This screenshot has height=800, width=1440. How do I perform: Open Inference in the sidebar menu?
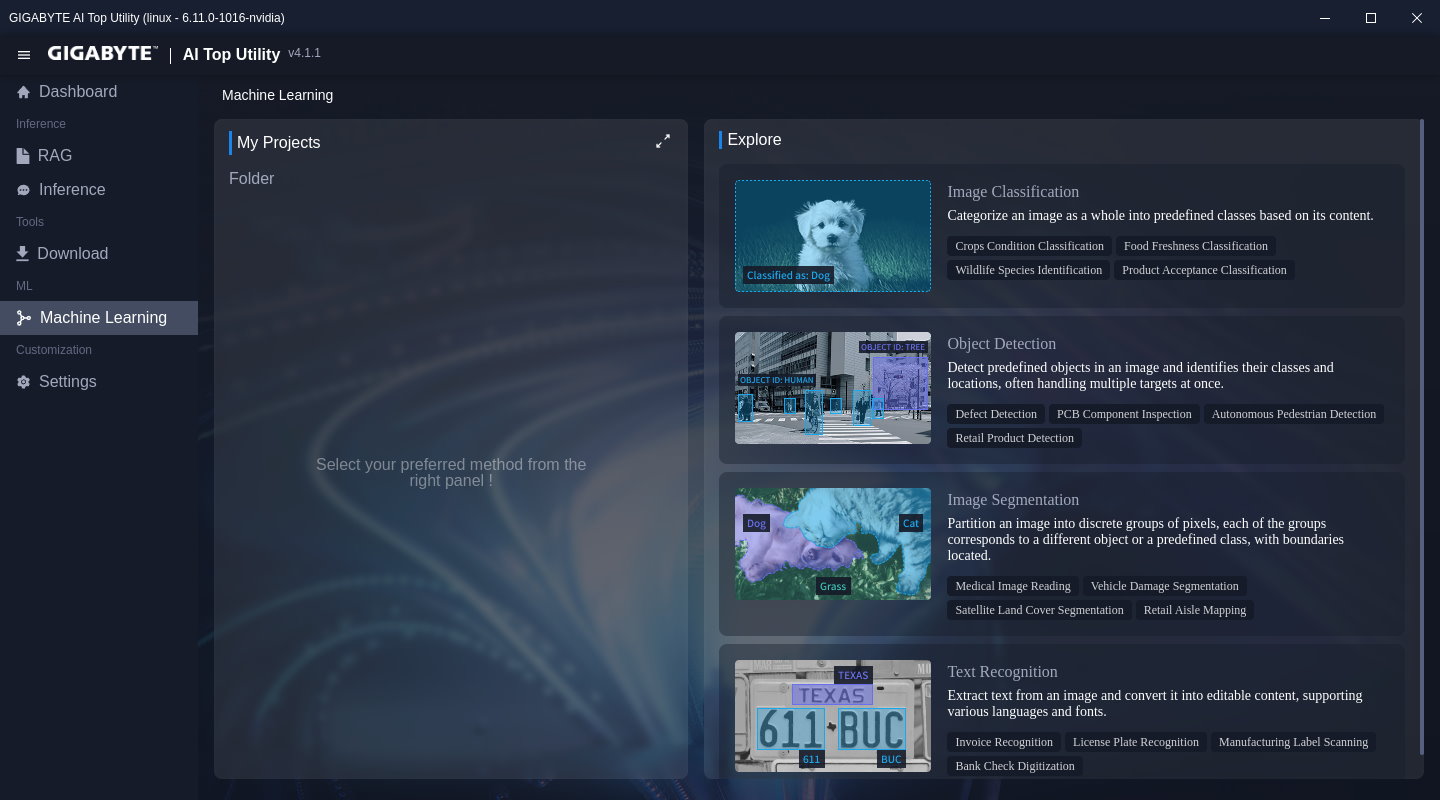tap(72, 190)
